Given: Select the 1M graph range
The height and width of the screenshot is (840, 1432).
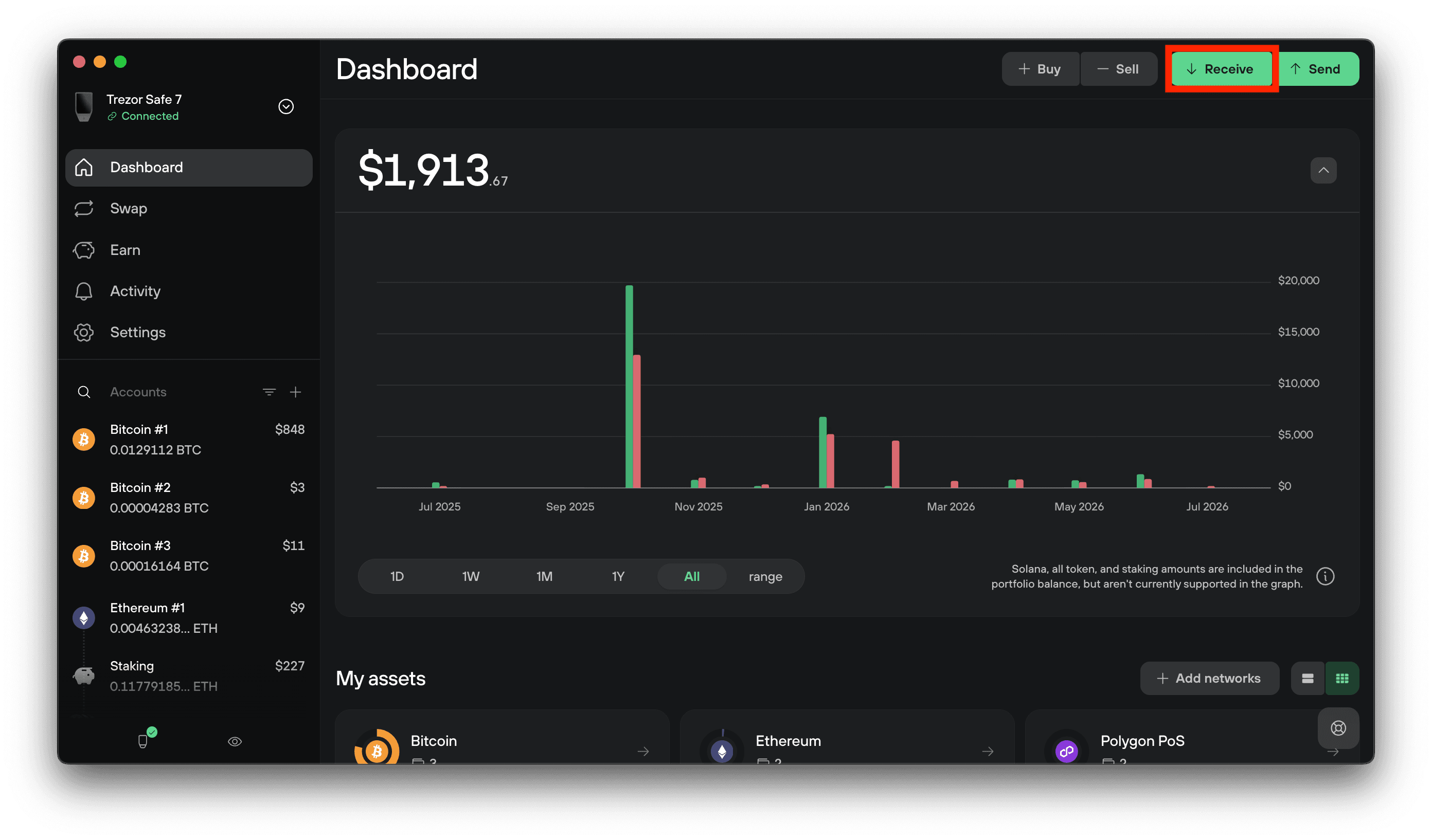Looking at the screenshot, I should click(544, 576).
